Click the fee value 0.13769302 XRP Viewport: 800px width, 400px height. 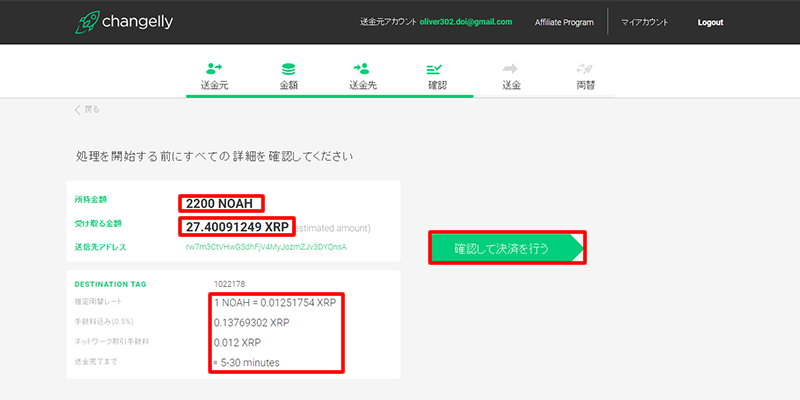[252, 323]
